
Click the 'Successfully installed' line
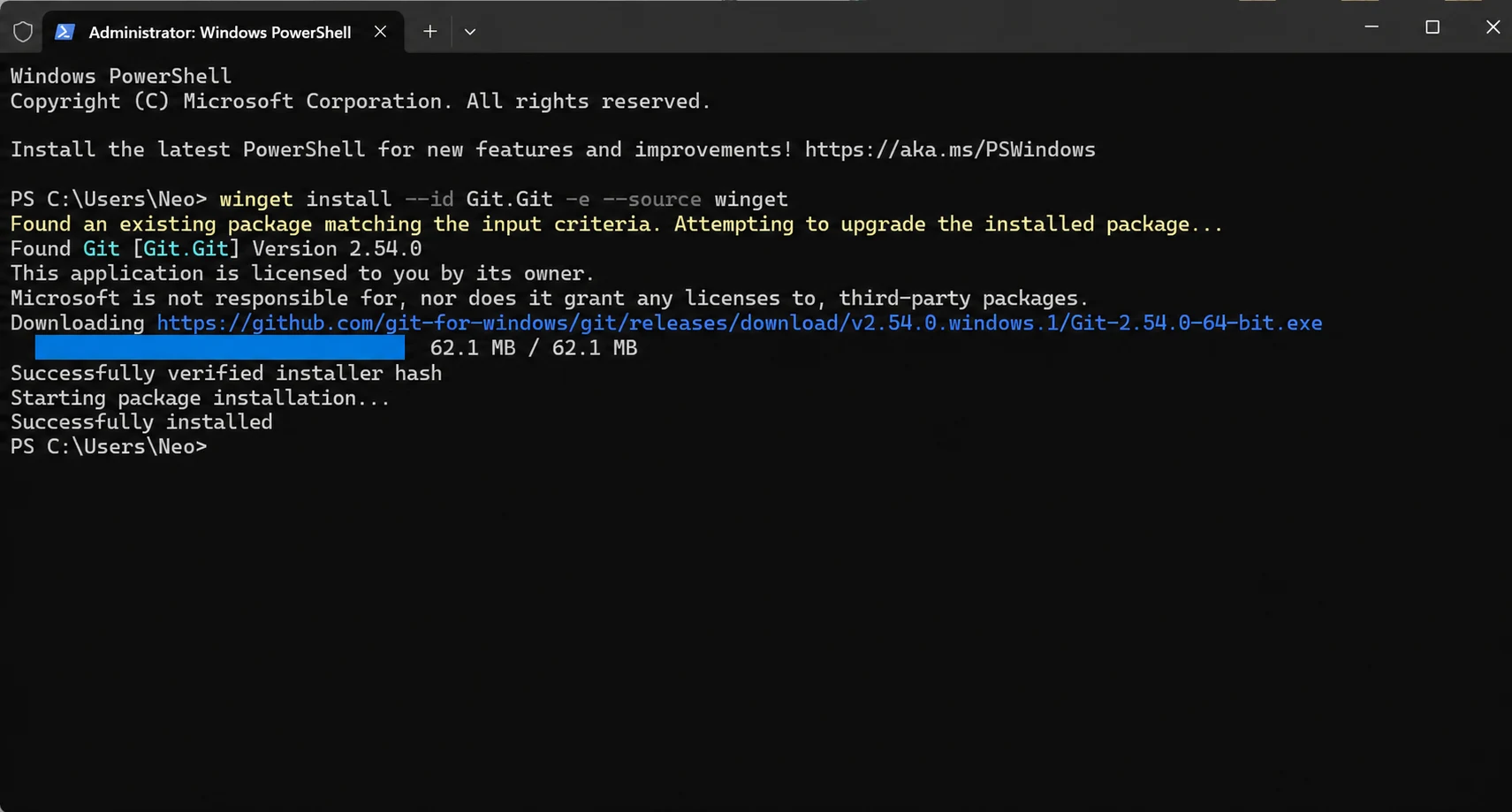pos(141,422)
